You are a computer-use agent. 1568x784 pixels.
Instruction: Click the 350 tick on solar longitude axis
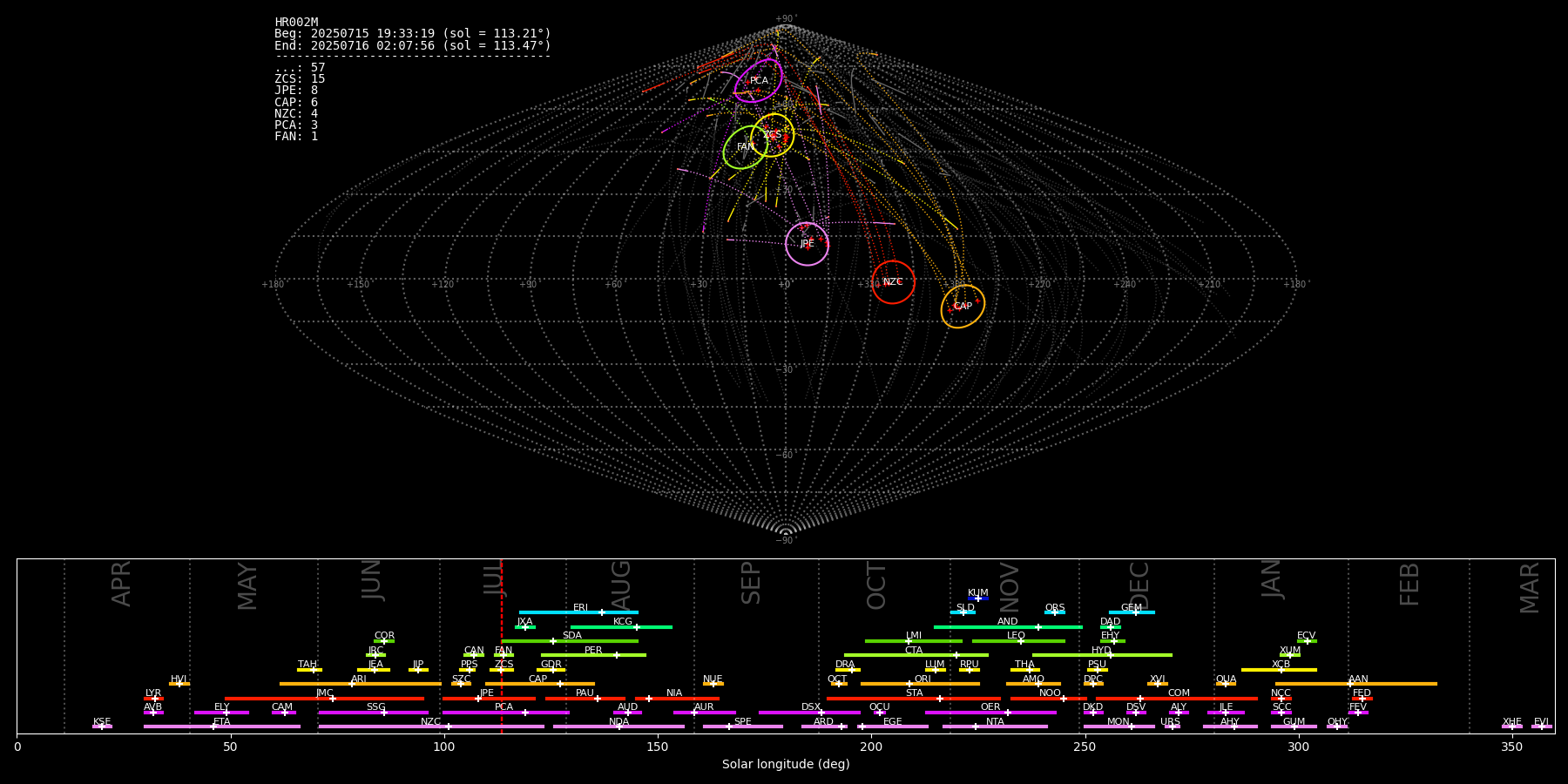[1512, 747]
